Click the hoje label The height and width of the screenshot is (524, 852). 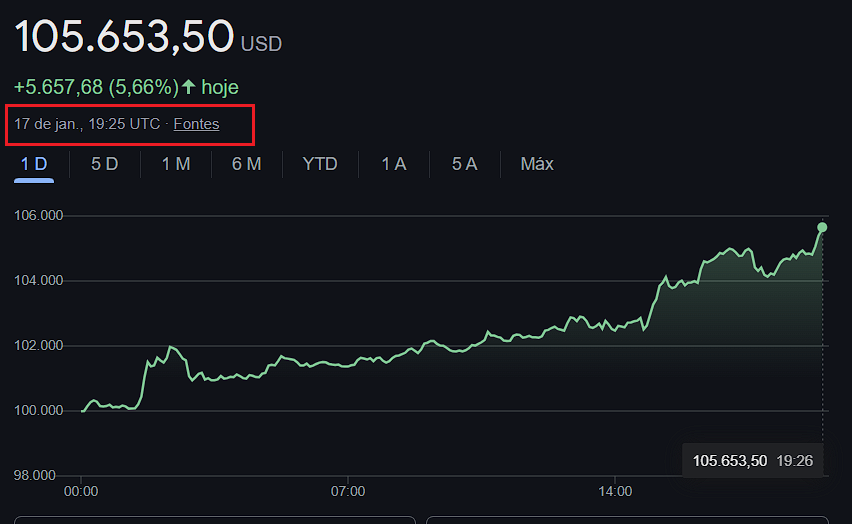pos(220,87)
